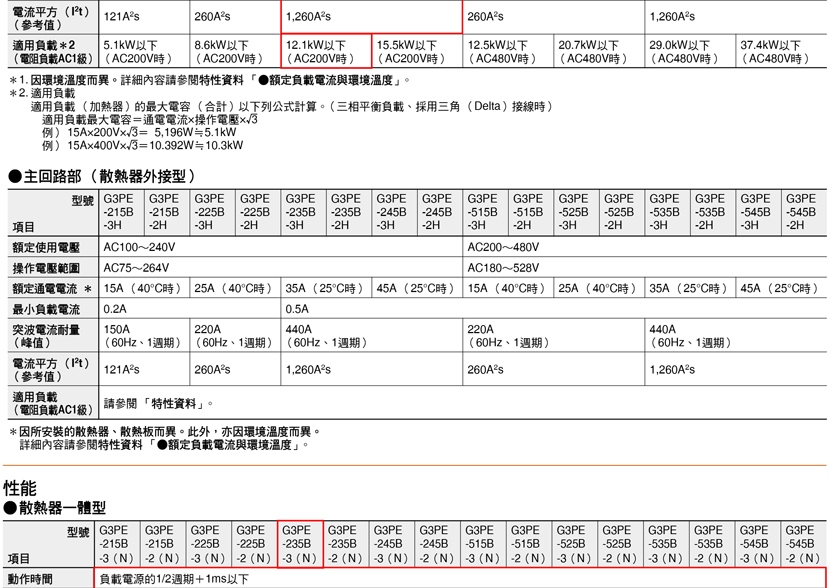The width and height of the screenshot is (830, 588).
Task: Click the 額定使用電壓 row header
Action: click(x=53, y=247)
